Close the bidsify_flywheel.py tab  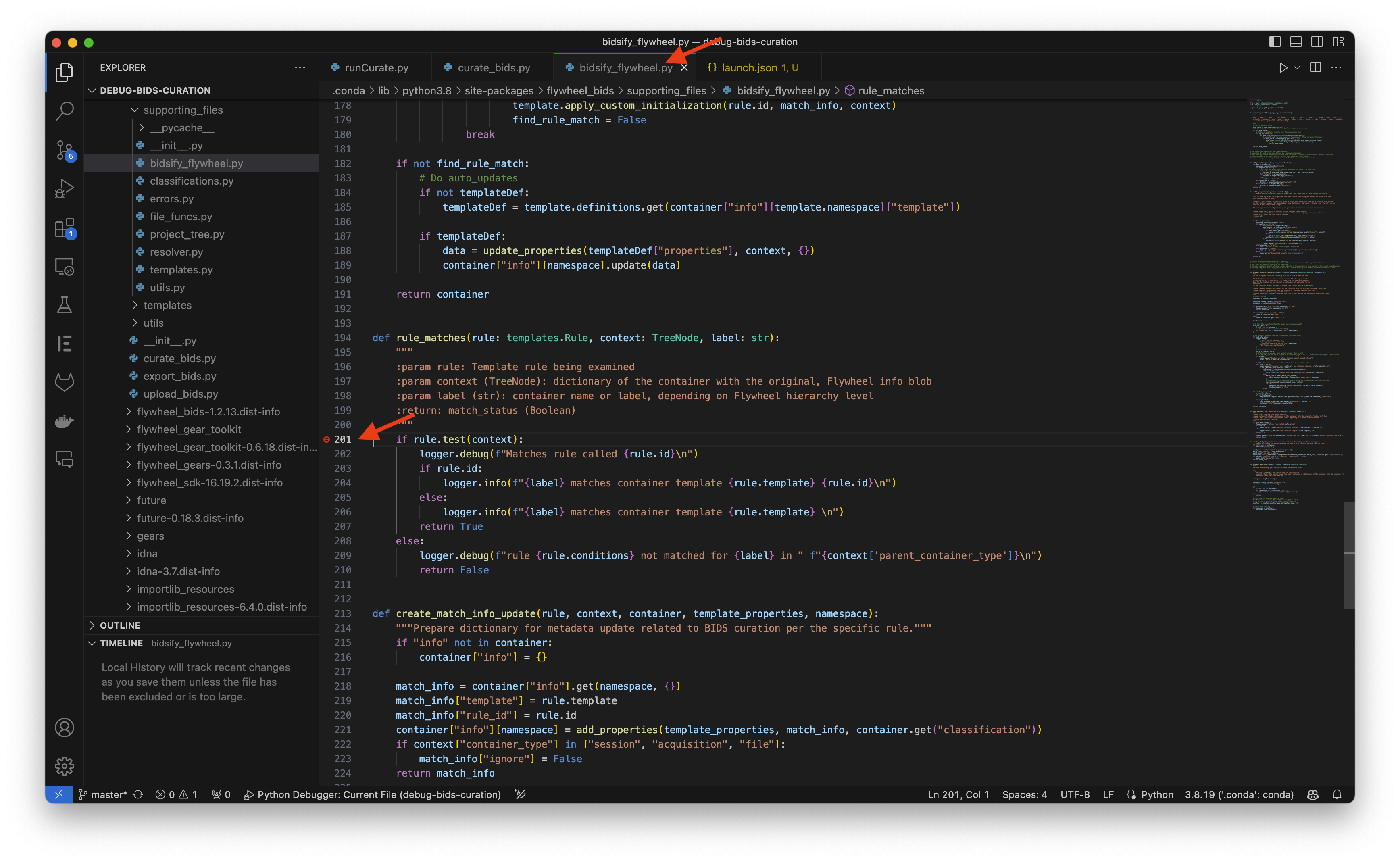(684, 67)
